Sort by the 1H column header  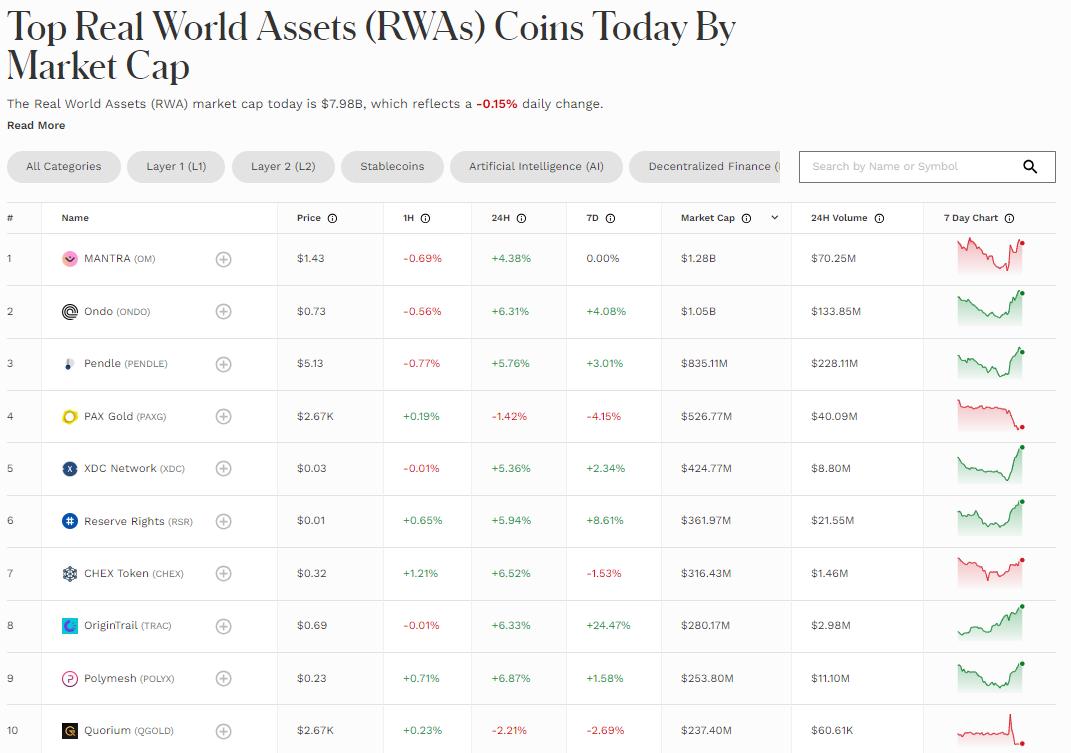408,218
